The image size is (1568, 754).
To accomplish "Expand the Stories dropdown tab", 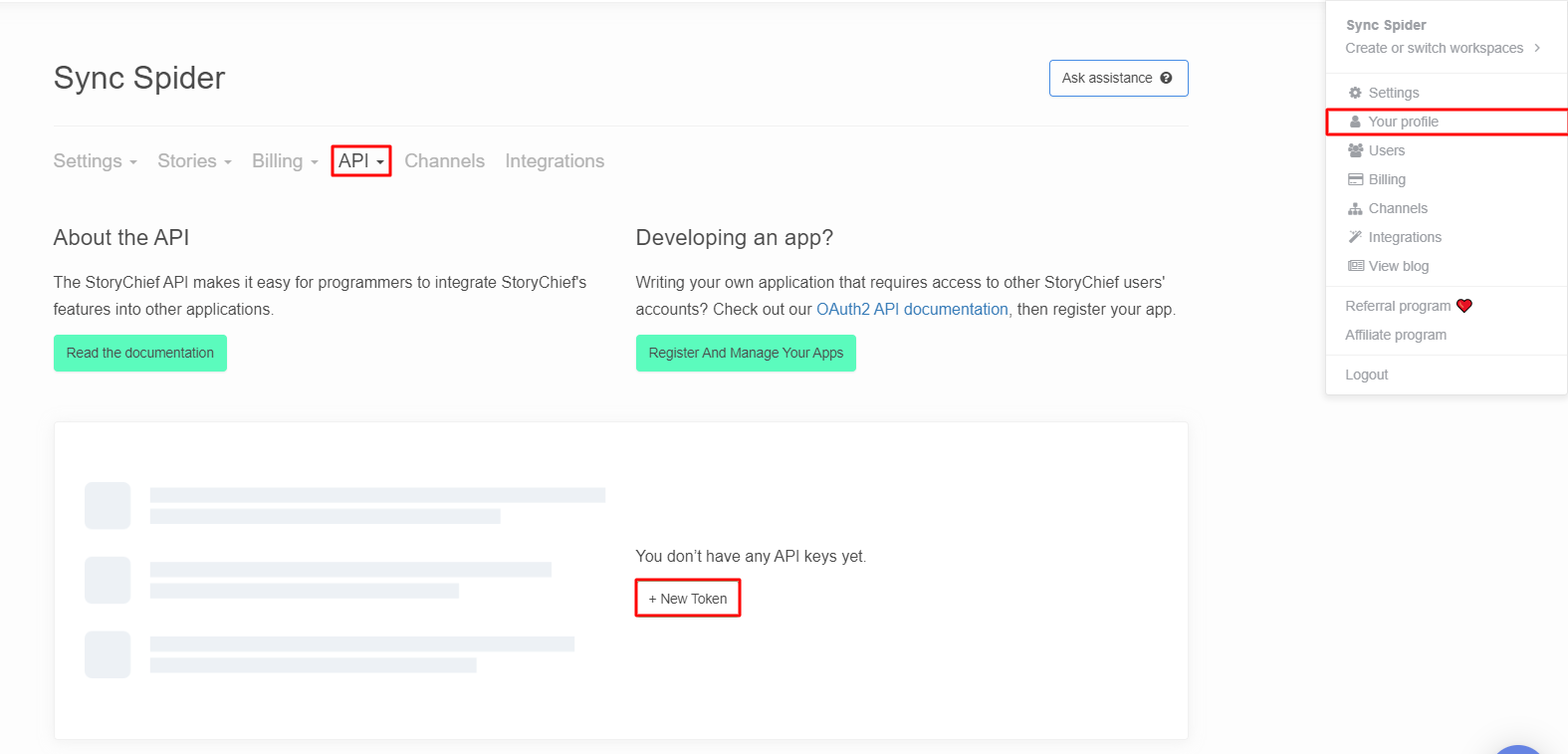I will 194,161.
